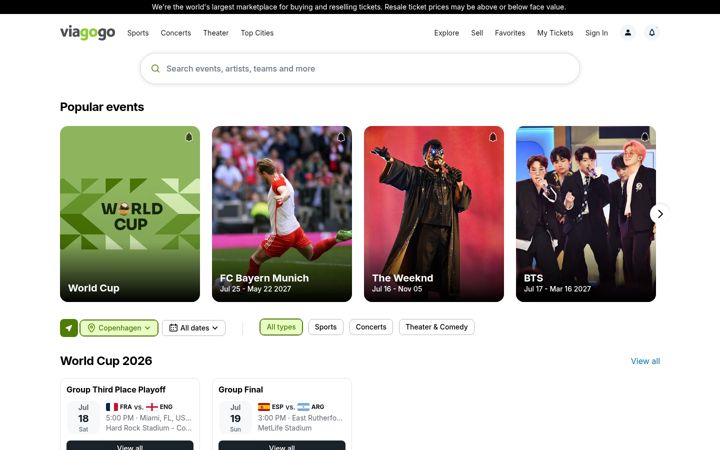Click the Argentina flag icon
The height and width of the screenshot is (450, 720).
tap(304, 407)
